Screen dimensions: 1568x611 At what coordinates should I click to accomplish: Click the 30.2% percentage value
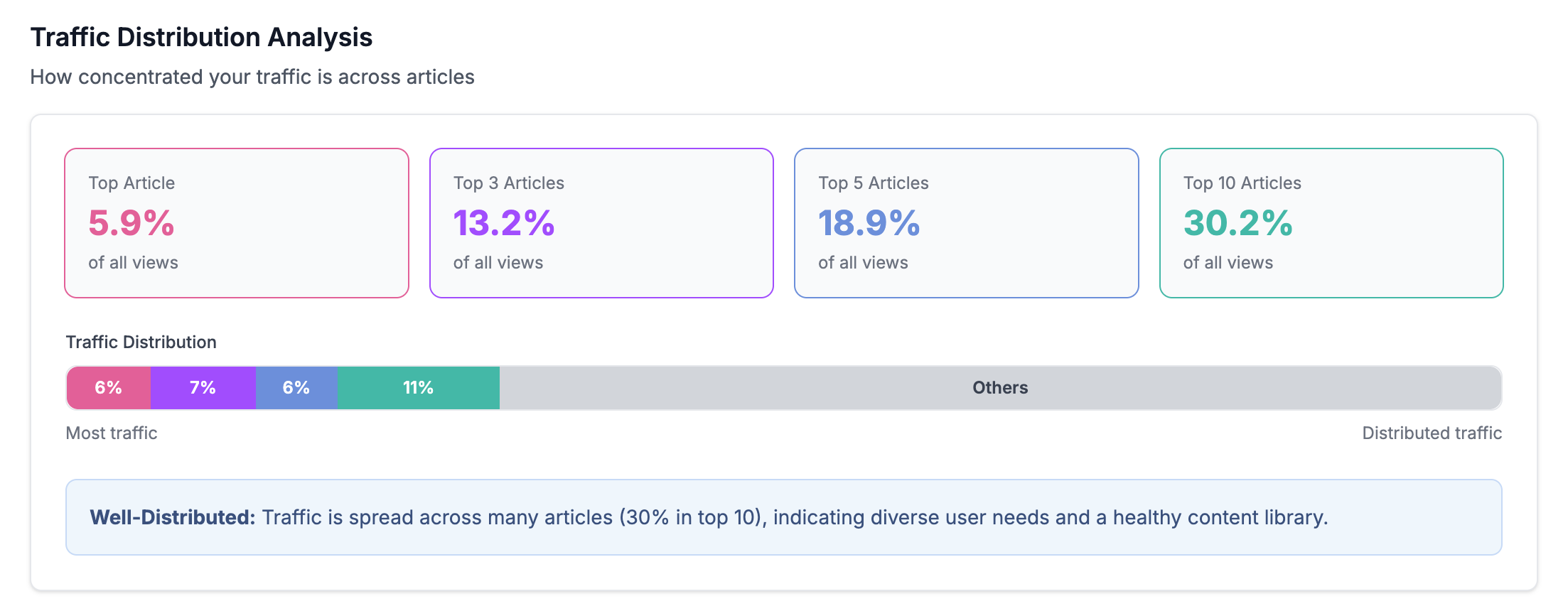pos(1237,223)
